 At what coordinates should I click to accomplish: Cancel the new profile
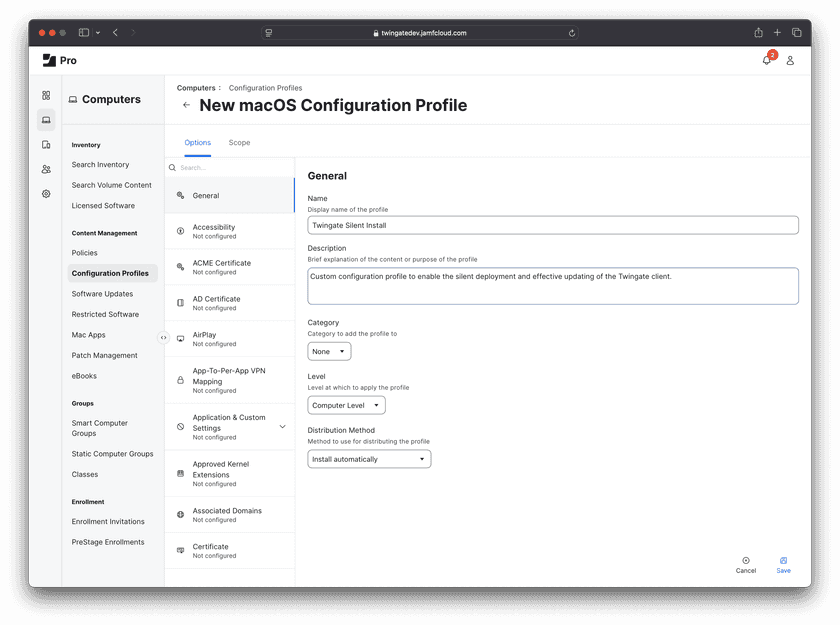[x=746, y=565]
